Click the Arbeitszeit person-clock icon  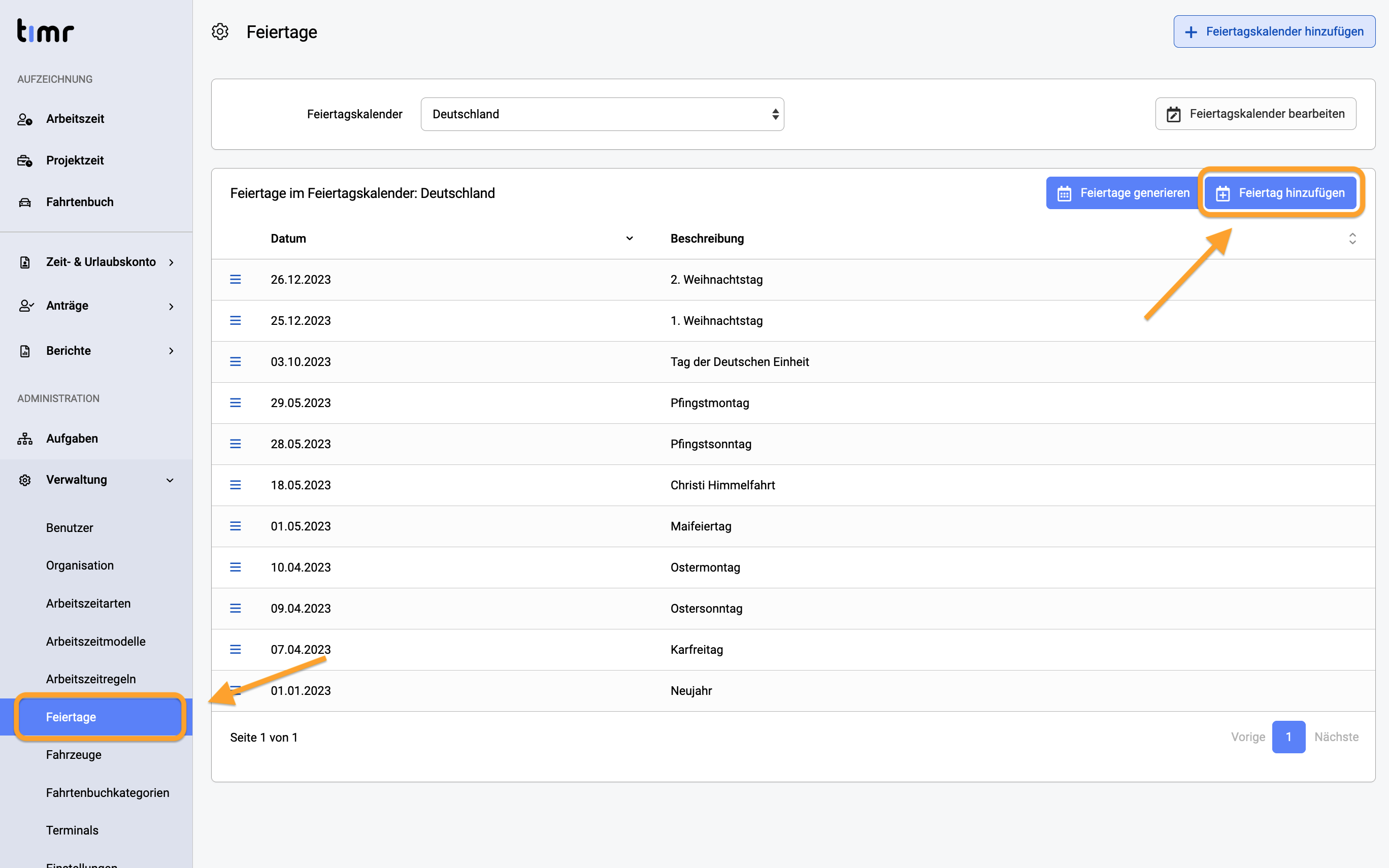[x=25, y=119]
